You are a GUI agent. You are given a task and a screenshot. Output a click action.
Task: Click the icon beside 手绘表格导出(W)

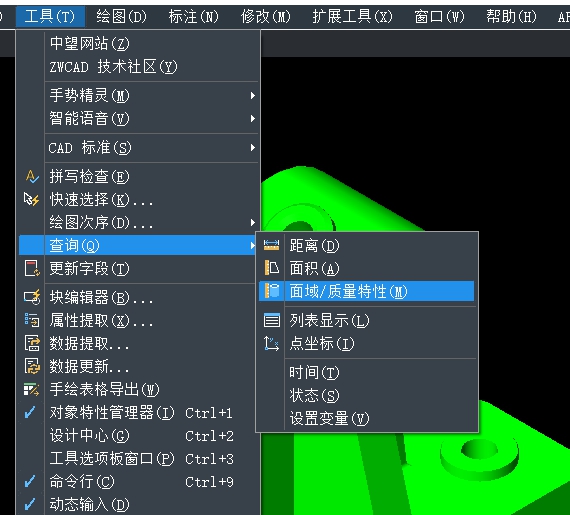(32, 389)
